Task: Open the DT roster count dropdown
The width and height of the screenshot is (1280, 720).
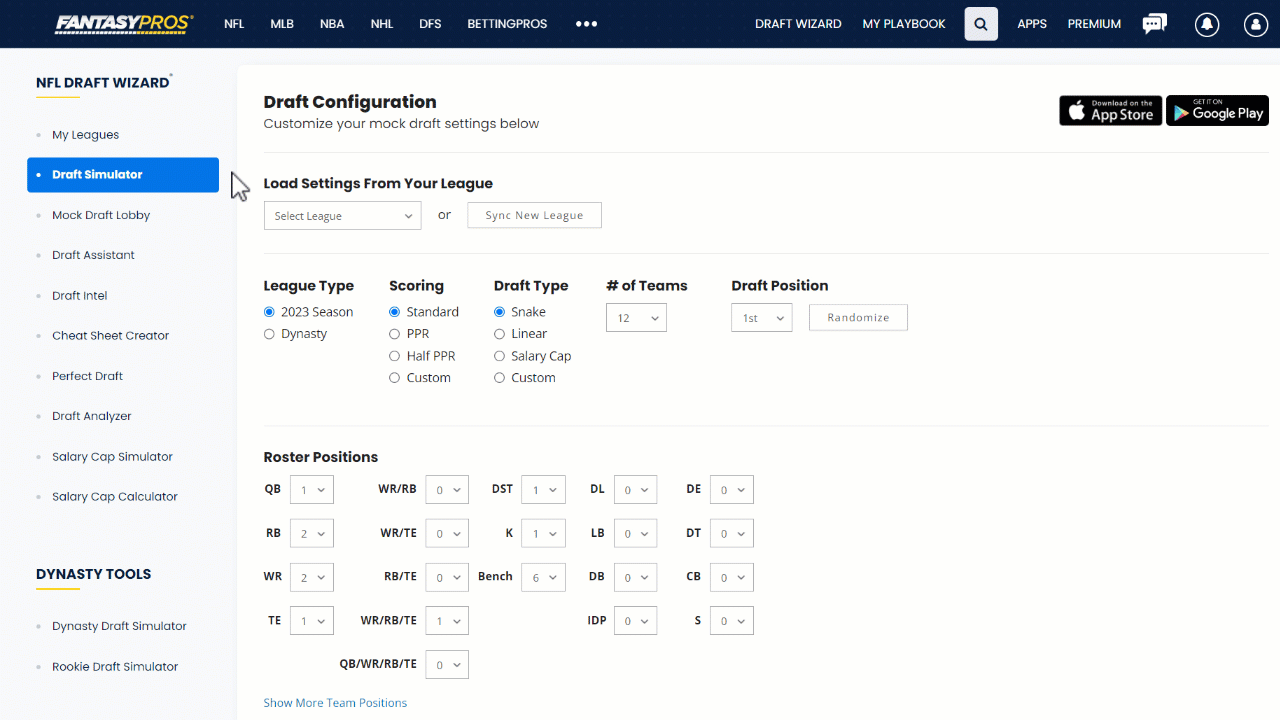Action: pyautogui.click(x=731, y=534)
